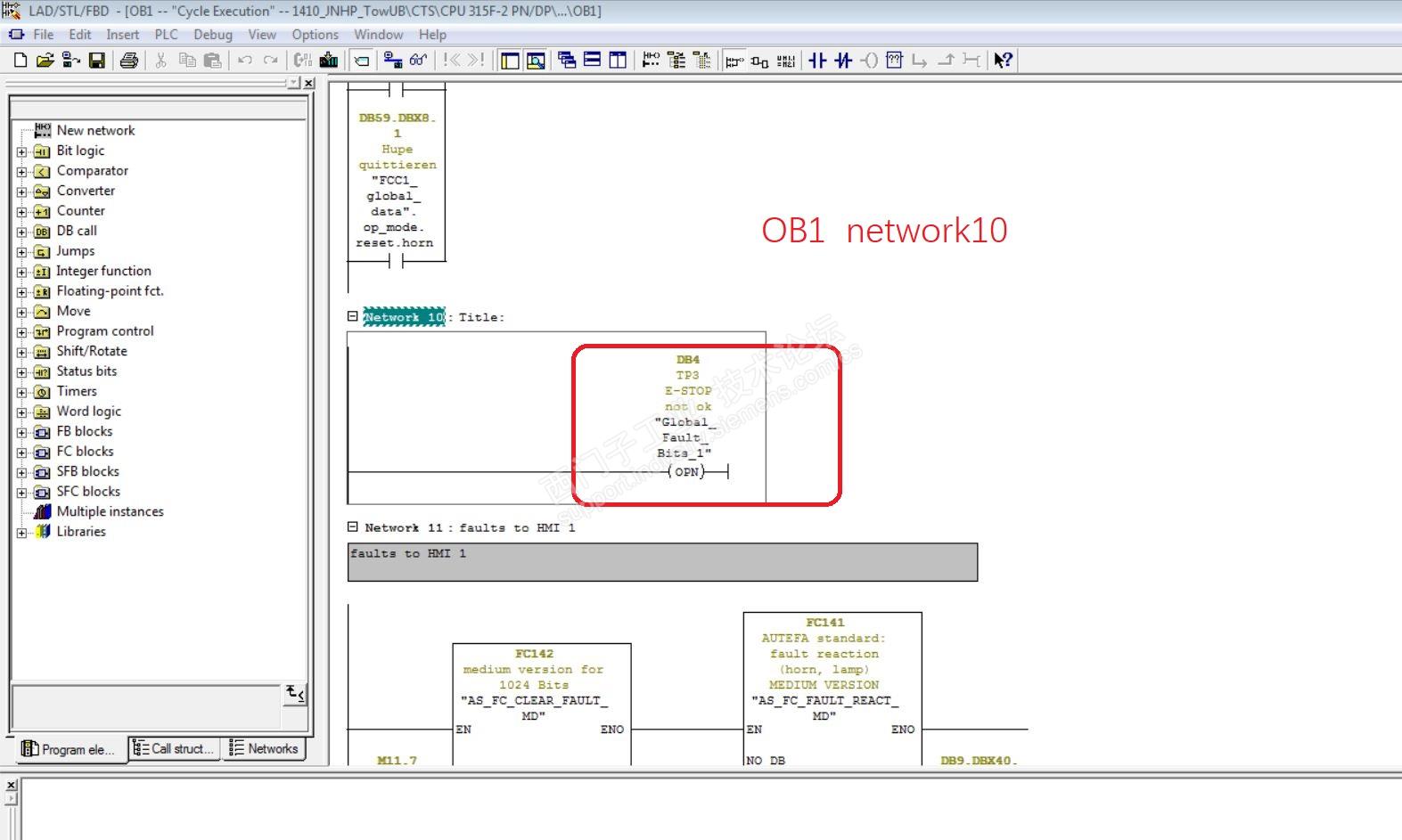Open the Insert menu
Viewport: 1402px width, 840px height.
point(123,35)
